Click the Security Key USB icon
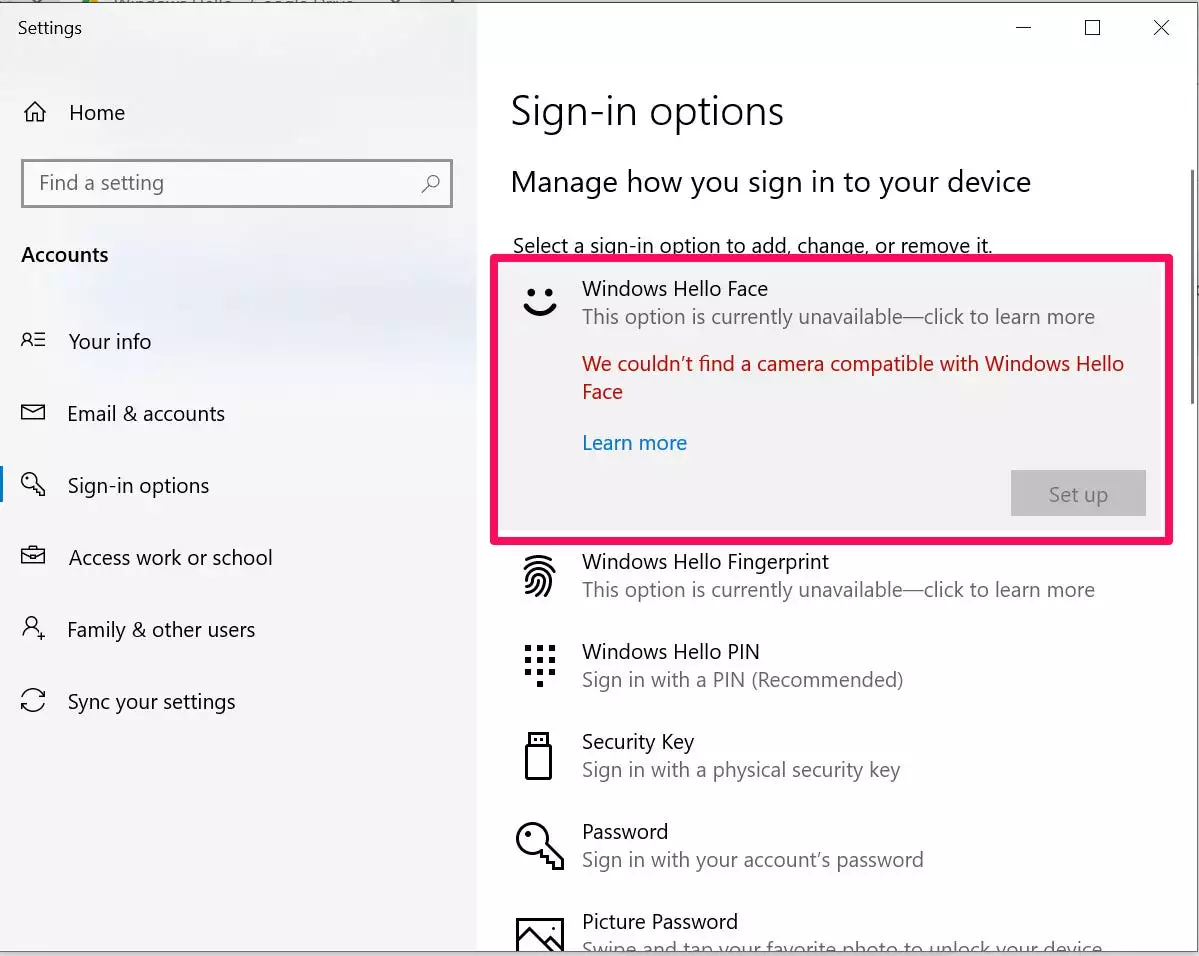 (x=538, y=756)
